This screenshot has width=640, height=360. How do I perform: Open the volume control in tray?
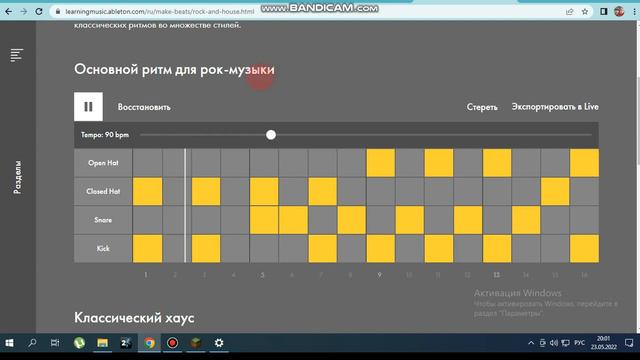click(x=554, y=343)
